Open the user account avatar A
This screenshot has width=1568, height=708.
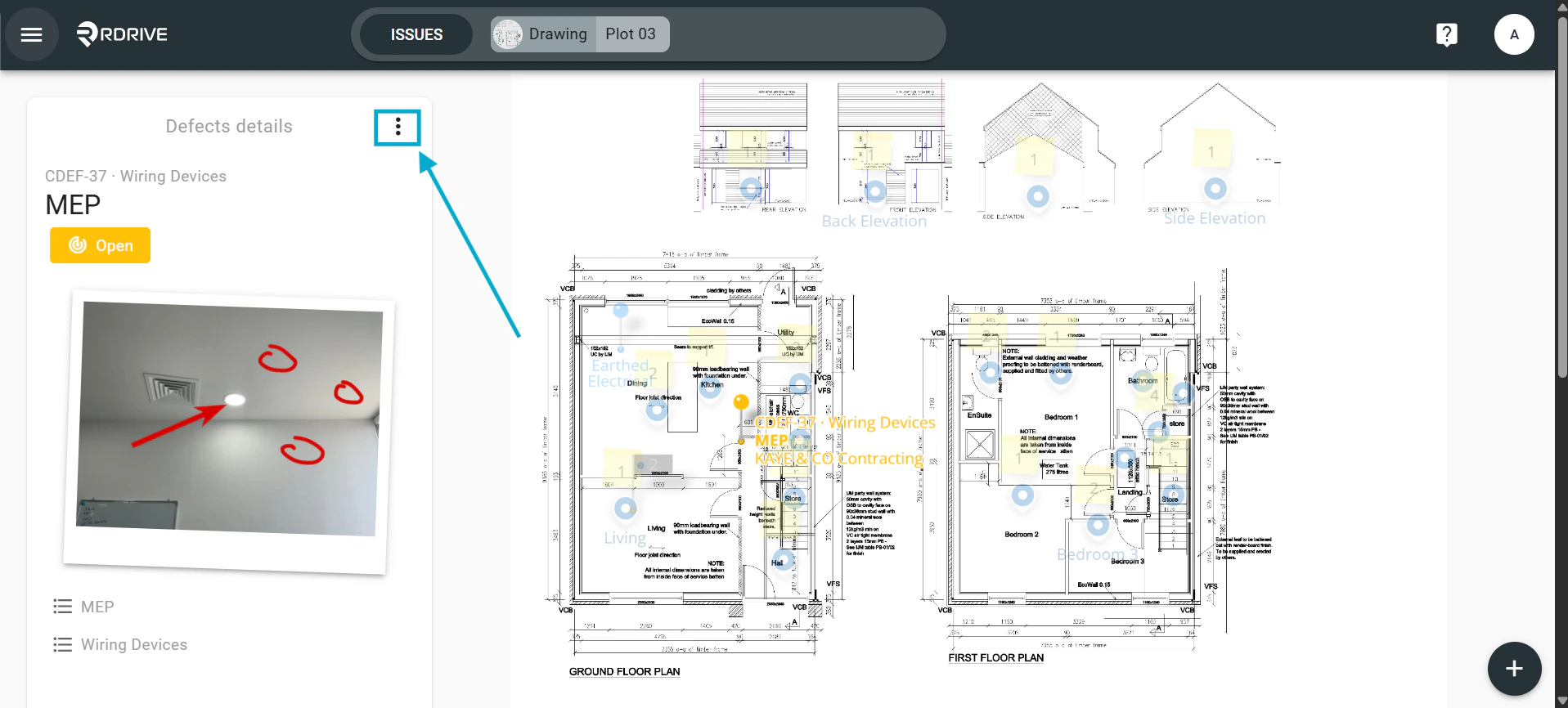(x=1514, y=34)
